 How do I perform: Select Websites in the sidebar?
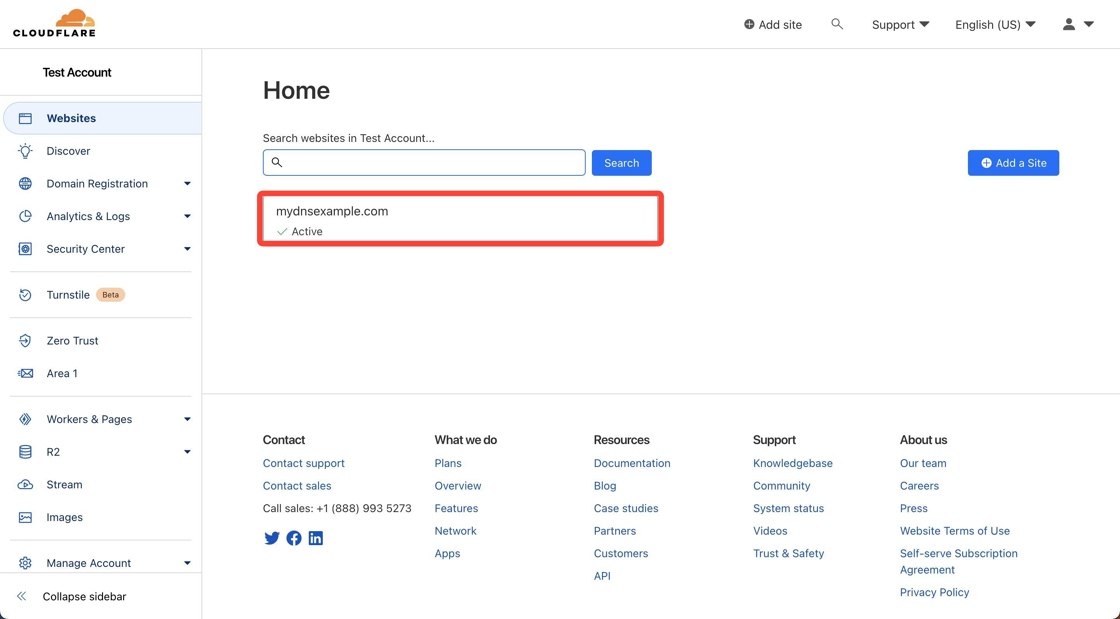(102, 119)
